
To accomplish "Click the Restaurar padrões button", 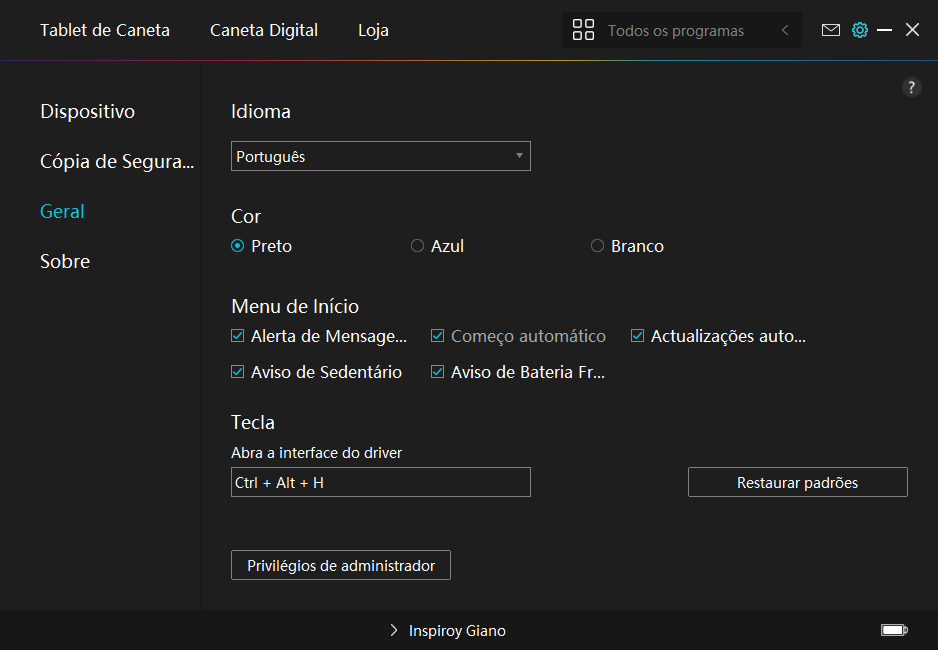I will [797, 482].
